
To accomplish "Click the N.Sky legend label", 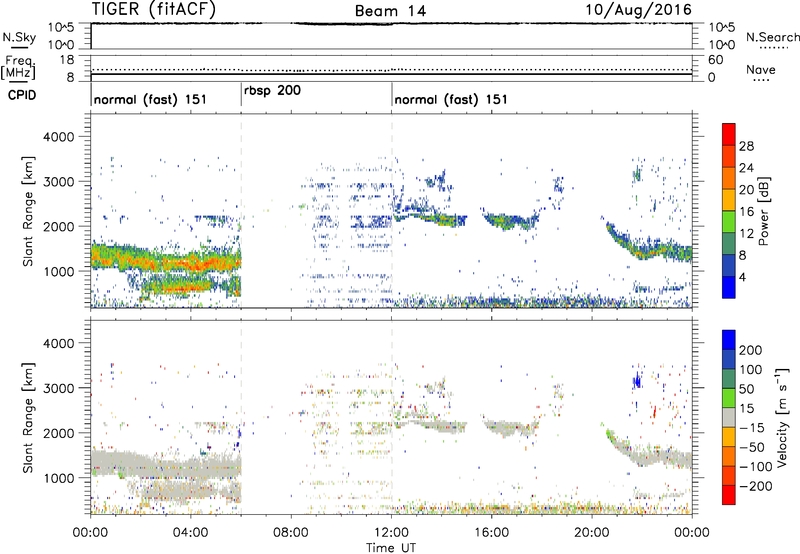I will point(19,37).
